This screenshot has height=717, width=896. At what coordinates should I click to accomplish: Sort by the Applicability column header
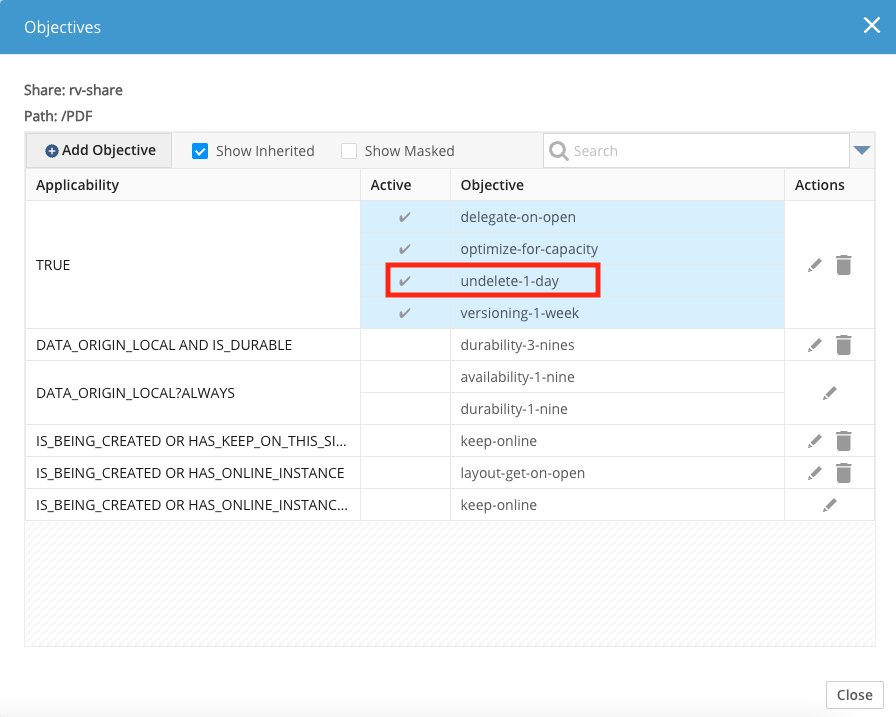coord(193,185)
